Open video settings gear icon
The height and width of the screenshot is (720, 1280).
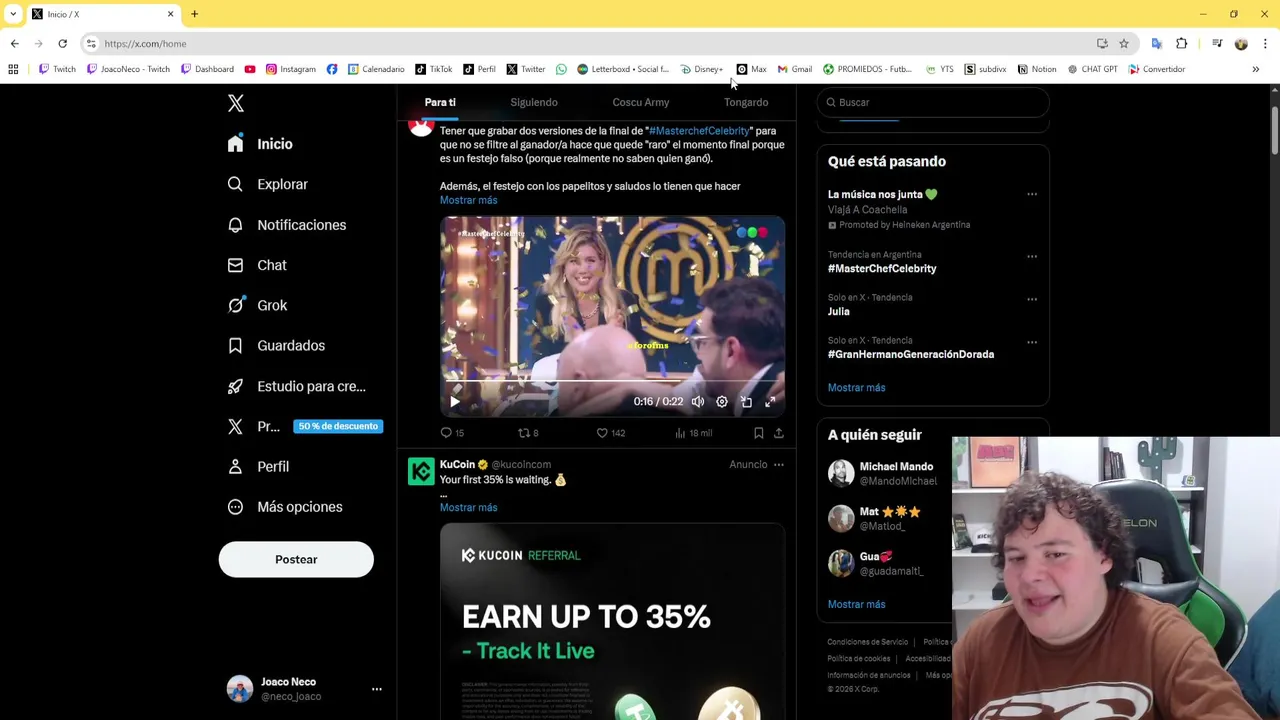(722, 402)
